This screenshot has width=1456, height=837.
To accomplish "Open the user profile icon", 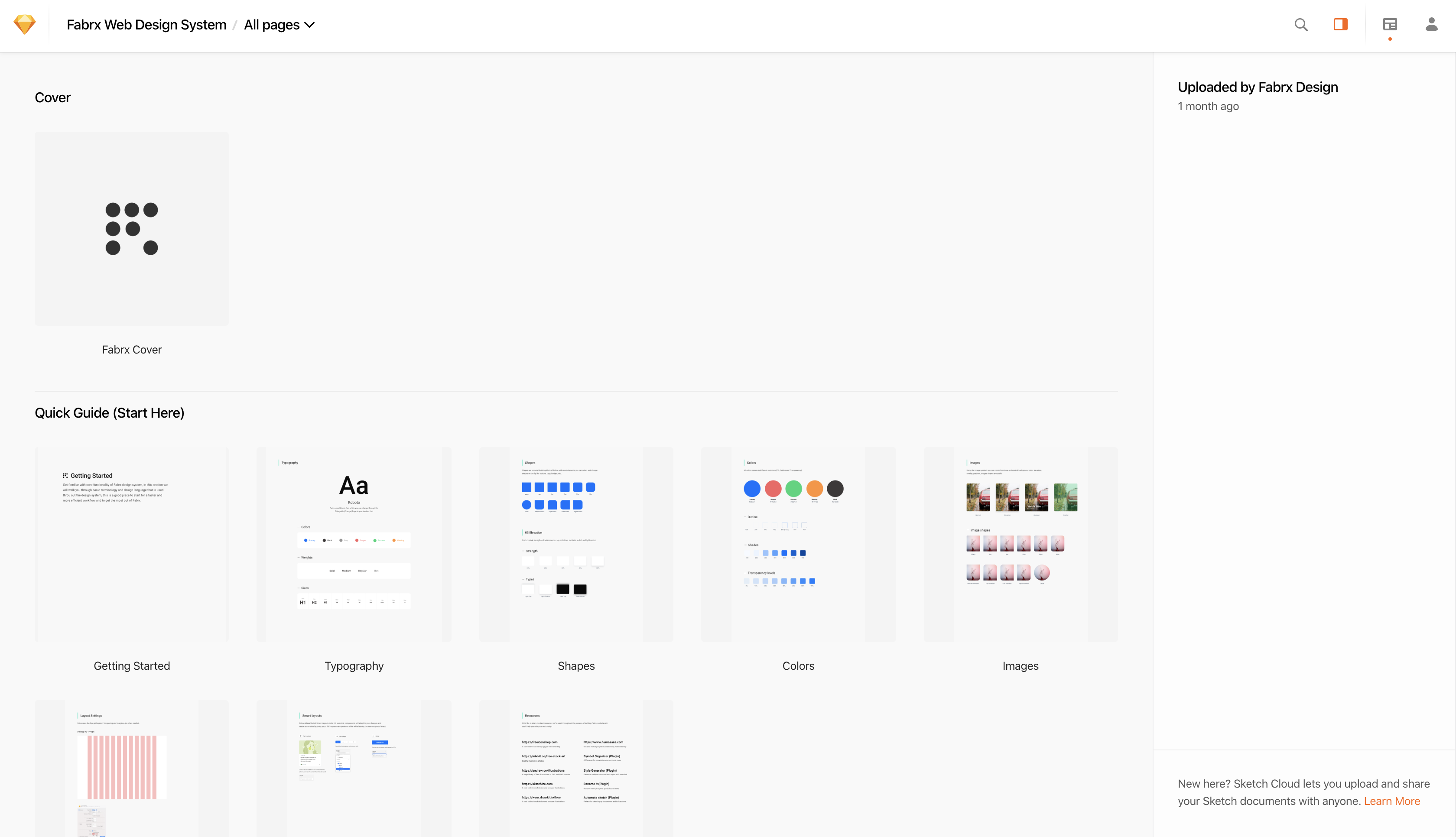I will pyautogui.click(x=1431, y=25).
